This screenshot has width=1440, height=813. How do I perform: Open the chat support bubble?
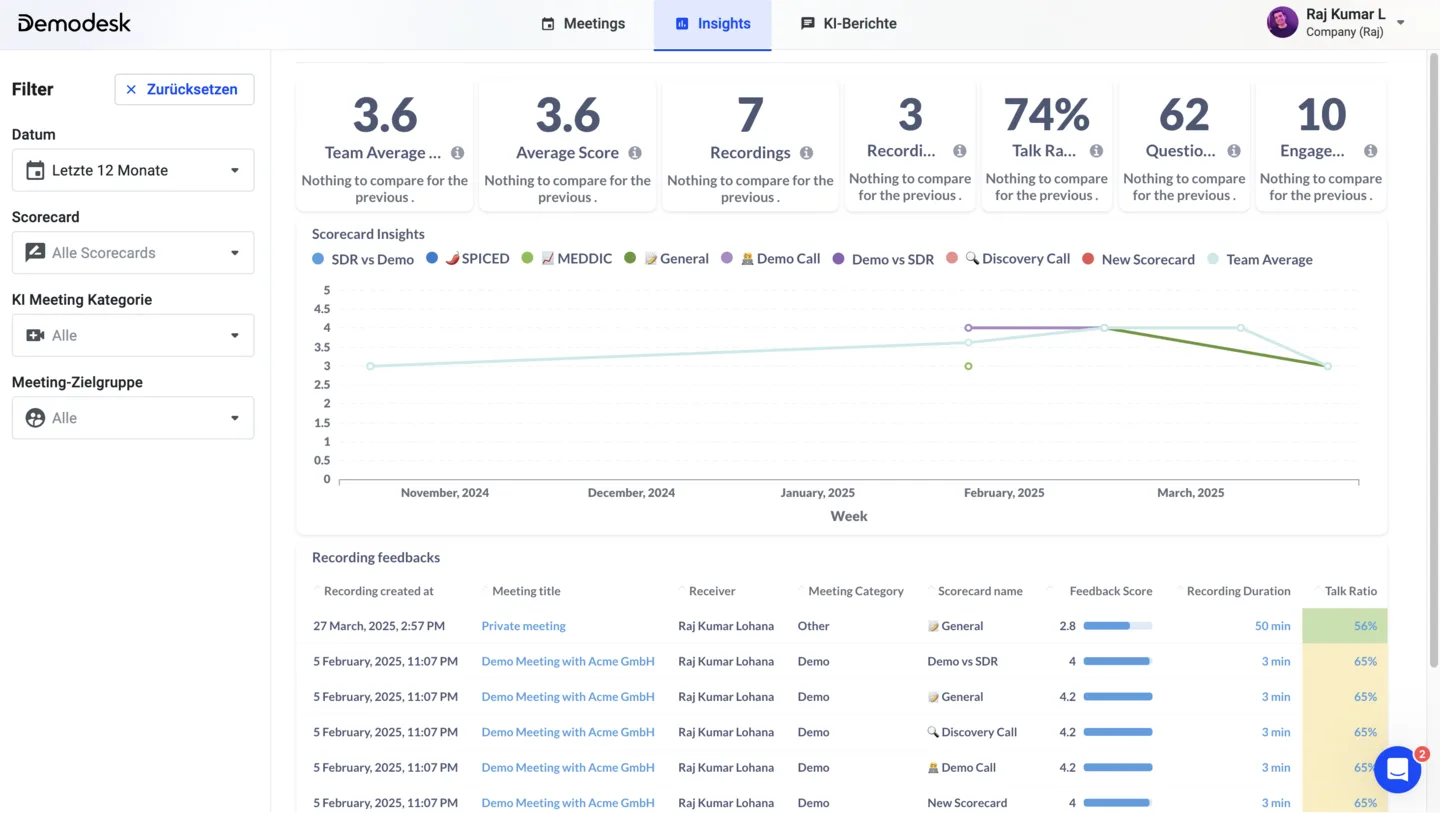[1398, 770]
